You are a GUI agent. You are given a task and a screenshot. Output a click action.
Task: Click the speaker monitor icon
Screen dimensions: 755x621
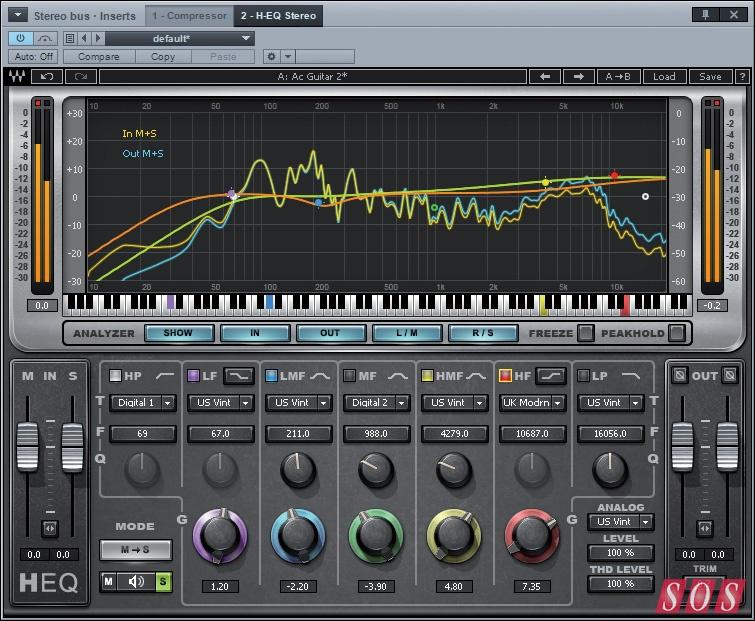(x=136, y=582)
